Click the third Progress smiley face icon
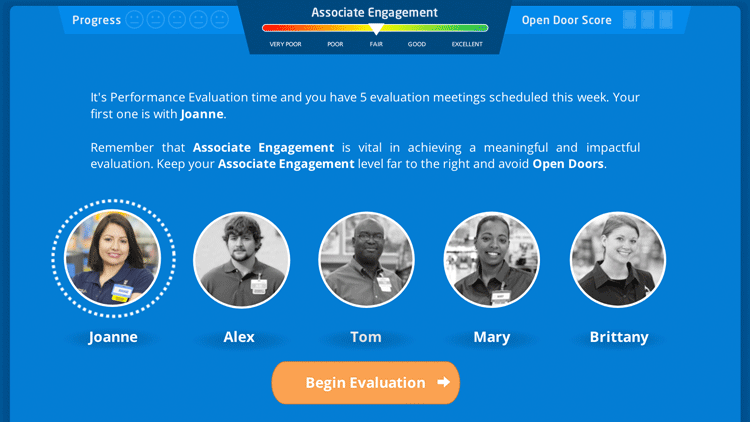This screenshot has height=422, width=750. [x=177, y=20]
